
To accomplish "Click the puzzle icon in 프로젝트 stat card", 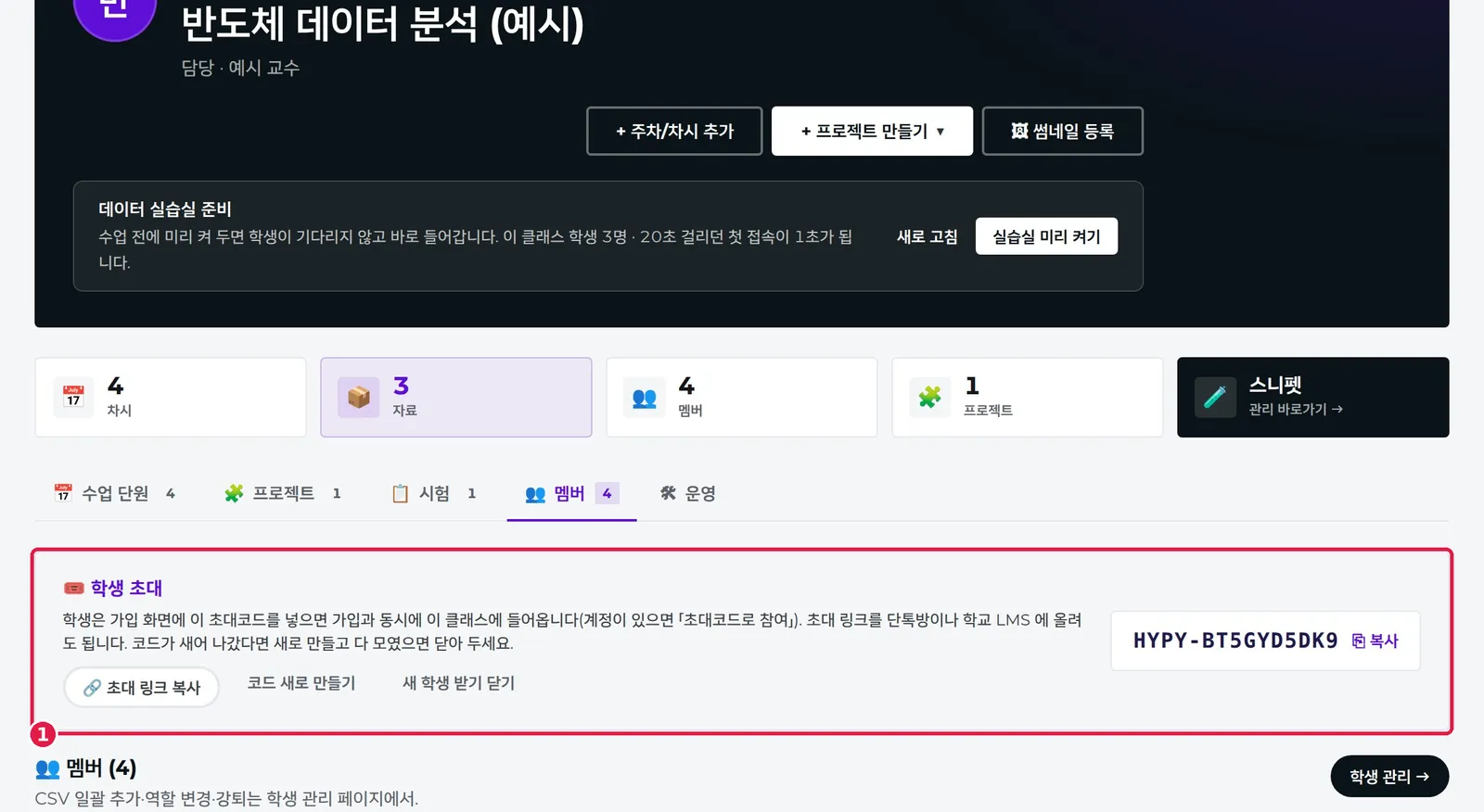I will [930, 397].
